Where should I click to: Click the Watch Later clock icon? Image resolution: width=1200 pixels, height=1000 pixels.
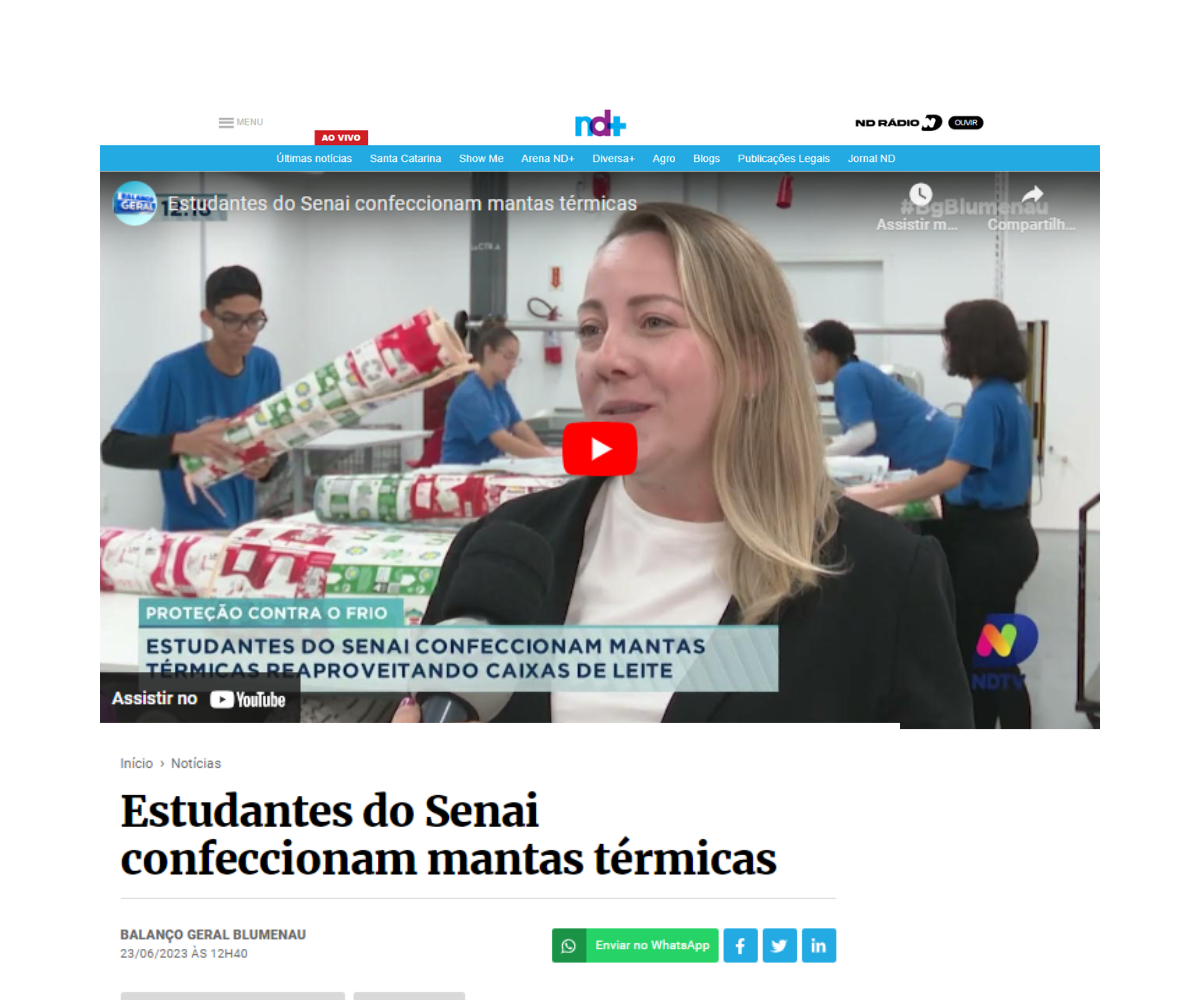[x=920, y=195]
